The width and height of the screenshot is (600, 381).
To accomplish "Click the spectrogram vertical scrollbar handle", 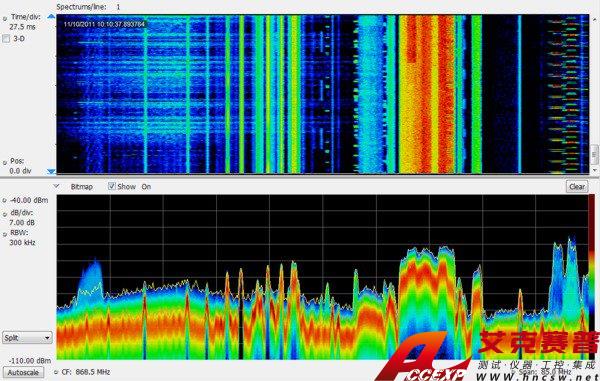I will (594, 155).
